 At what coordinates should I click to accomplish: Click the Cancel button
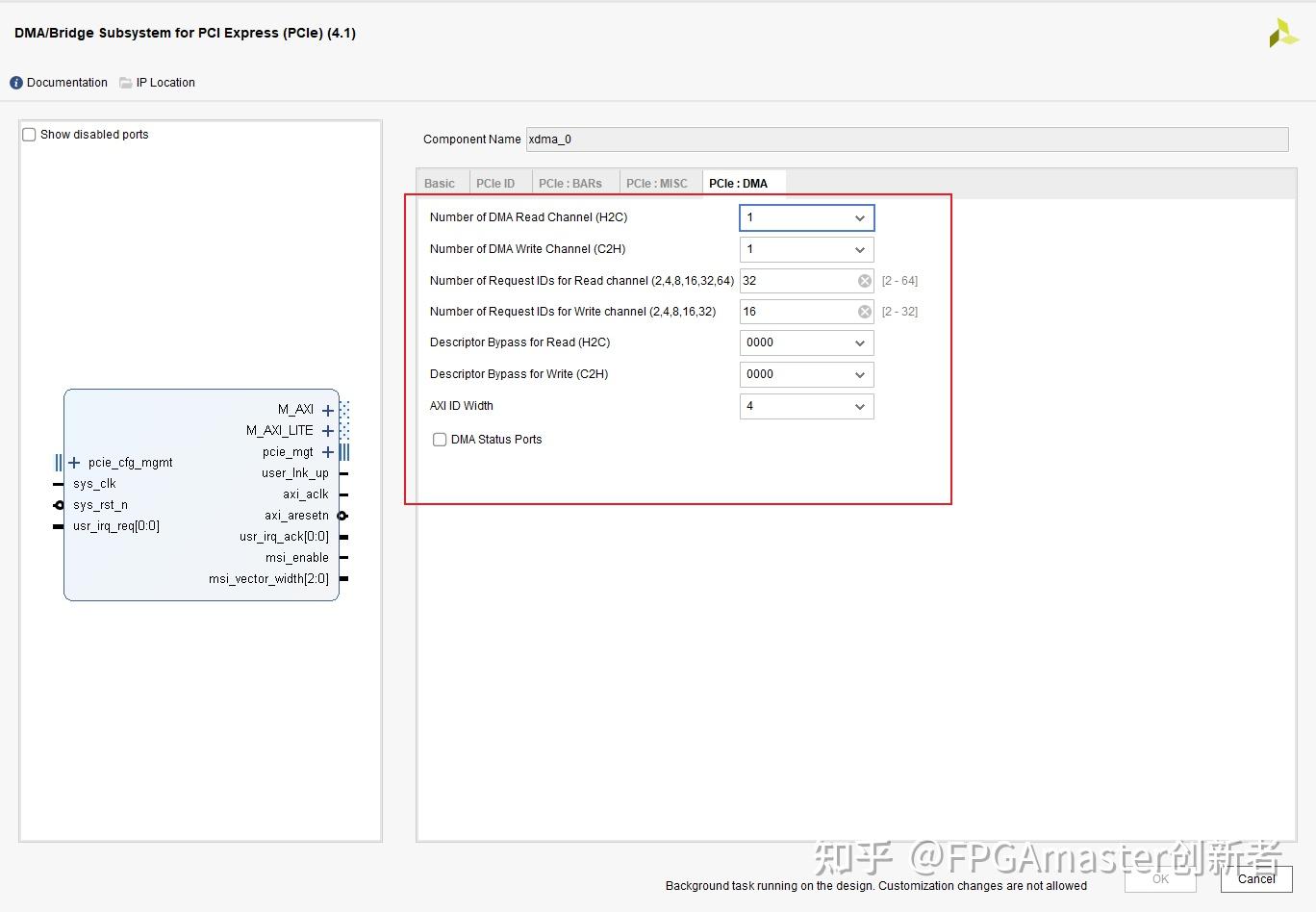(x=1255, y=878)
